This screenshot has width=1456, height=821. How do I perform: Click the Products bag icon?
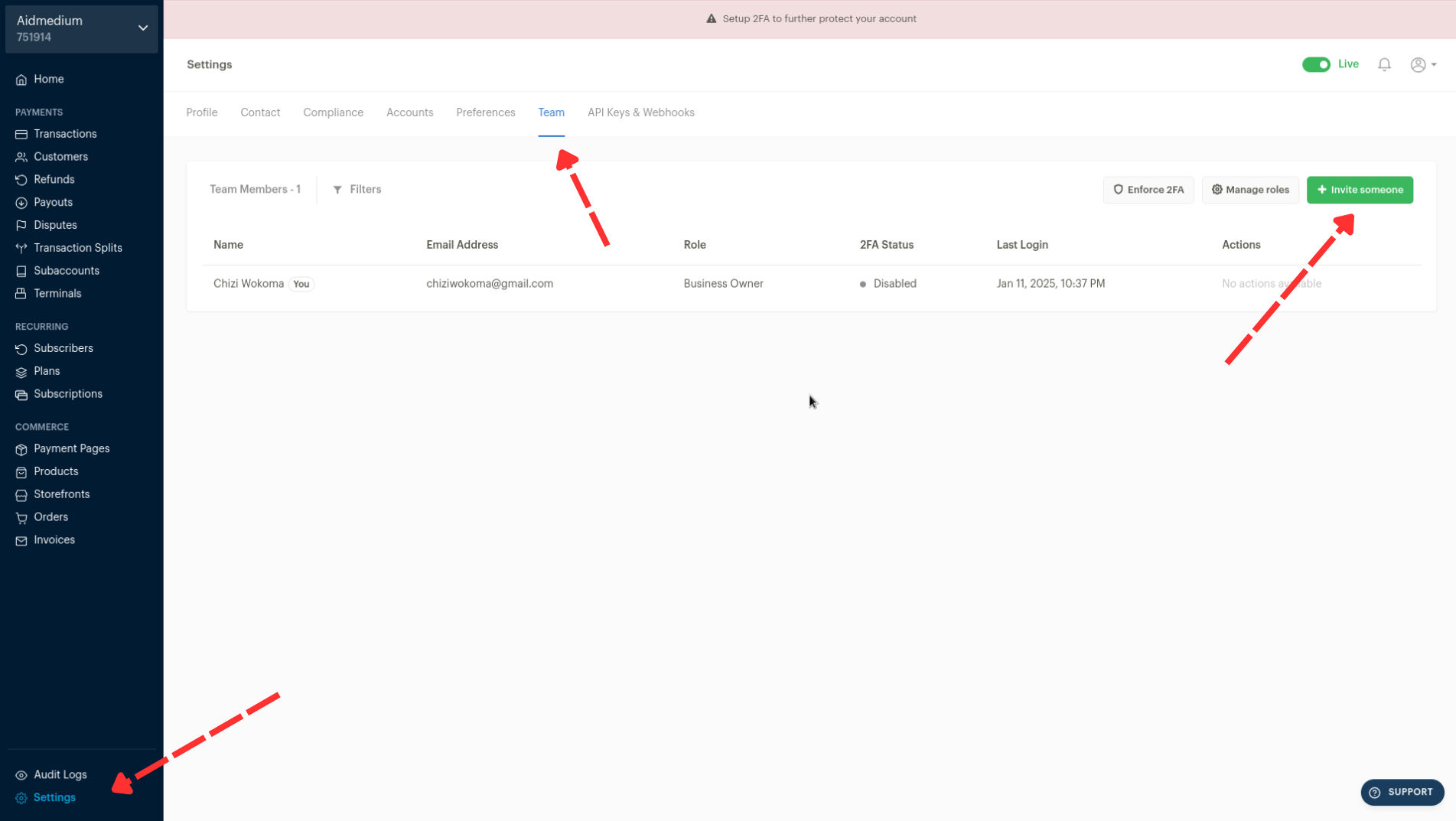tap(21, 473)
